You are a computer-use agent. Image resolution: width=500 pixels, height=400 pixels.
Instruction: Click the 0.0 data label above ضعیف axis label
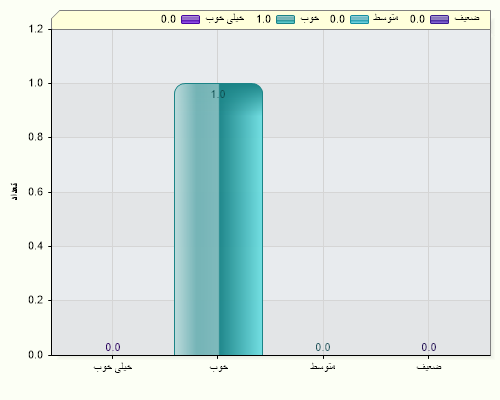[429, 347]
